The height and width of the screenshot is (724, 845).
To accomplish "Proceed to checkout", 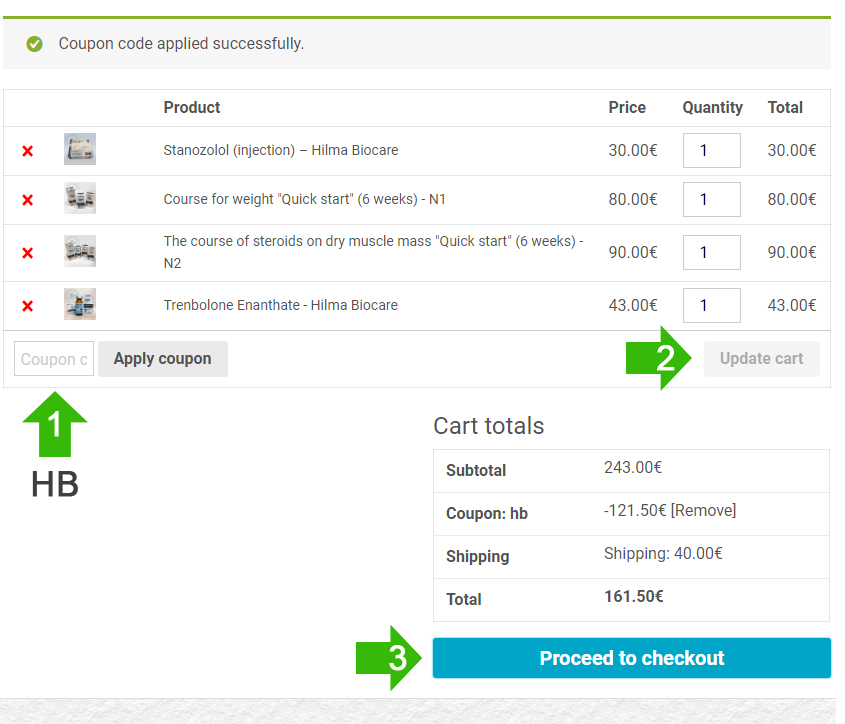I will coord(631,658).
